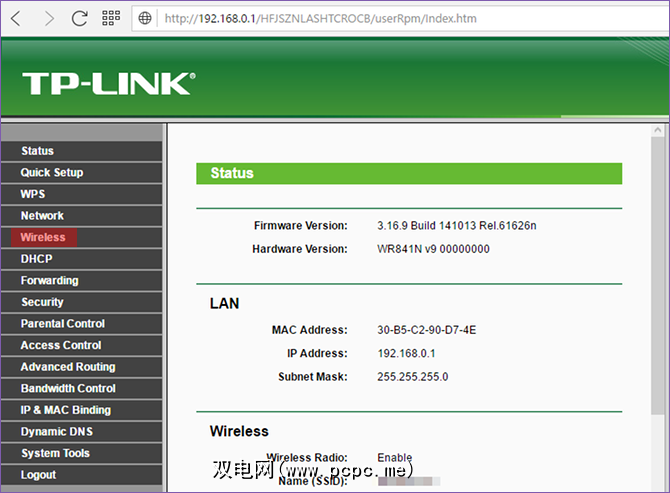
Task: Select the LAN IP address 192.168.0.1
Action: [406, 354]
